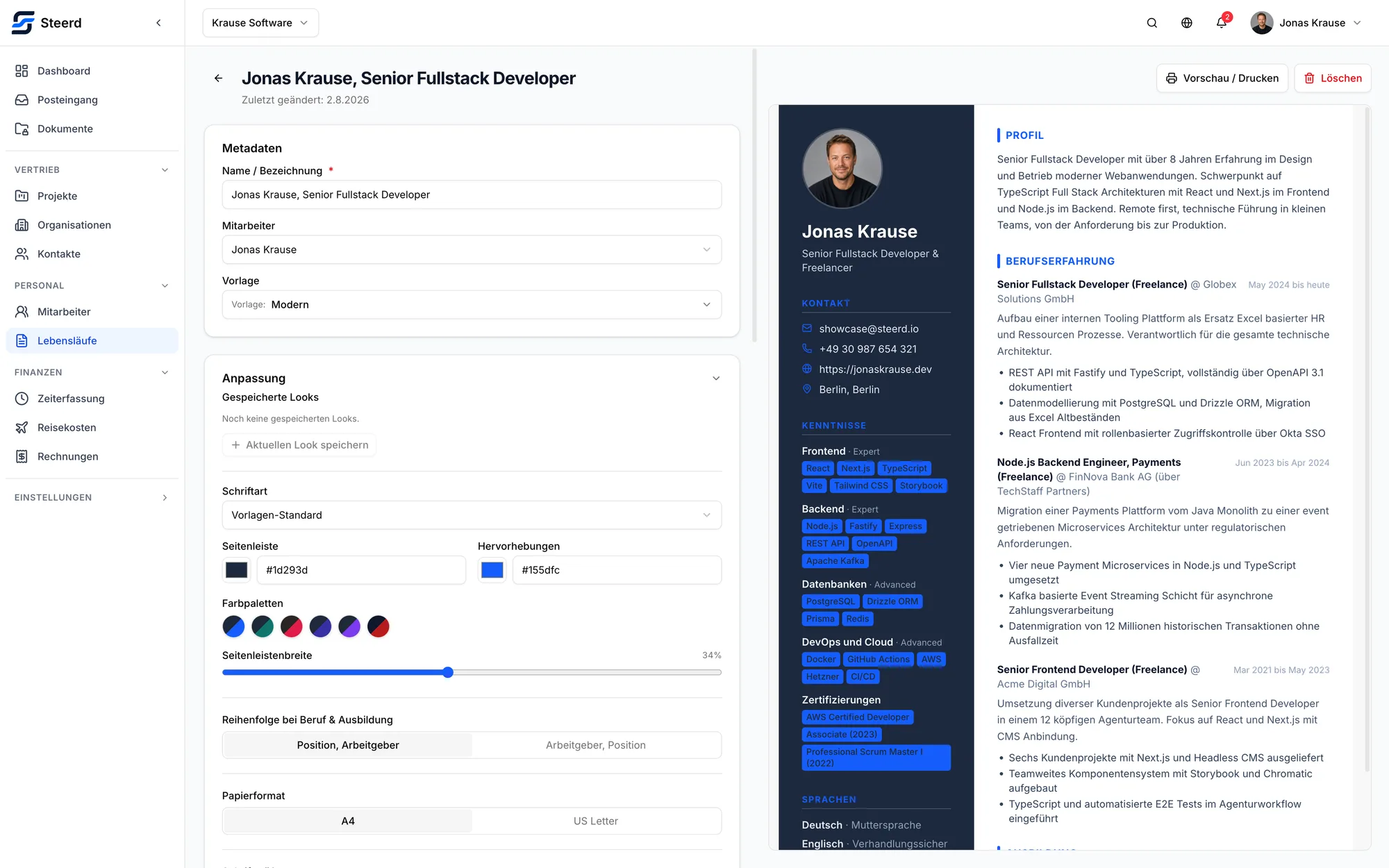The height and width of the screenshot is (868, 1389).
Task: Choose US Letter paper format
Action: (x=596, y=821)
